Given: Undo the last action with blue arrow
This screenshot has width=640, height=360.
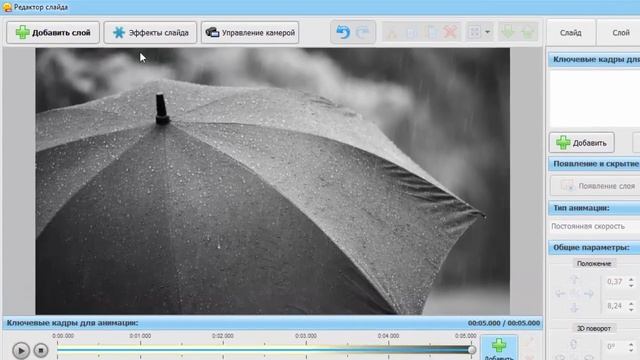Looking at the screenshot, I should pos(343,32).
